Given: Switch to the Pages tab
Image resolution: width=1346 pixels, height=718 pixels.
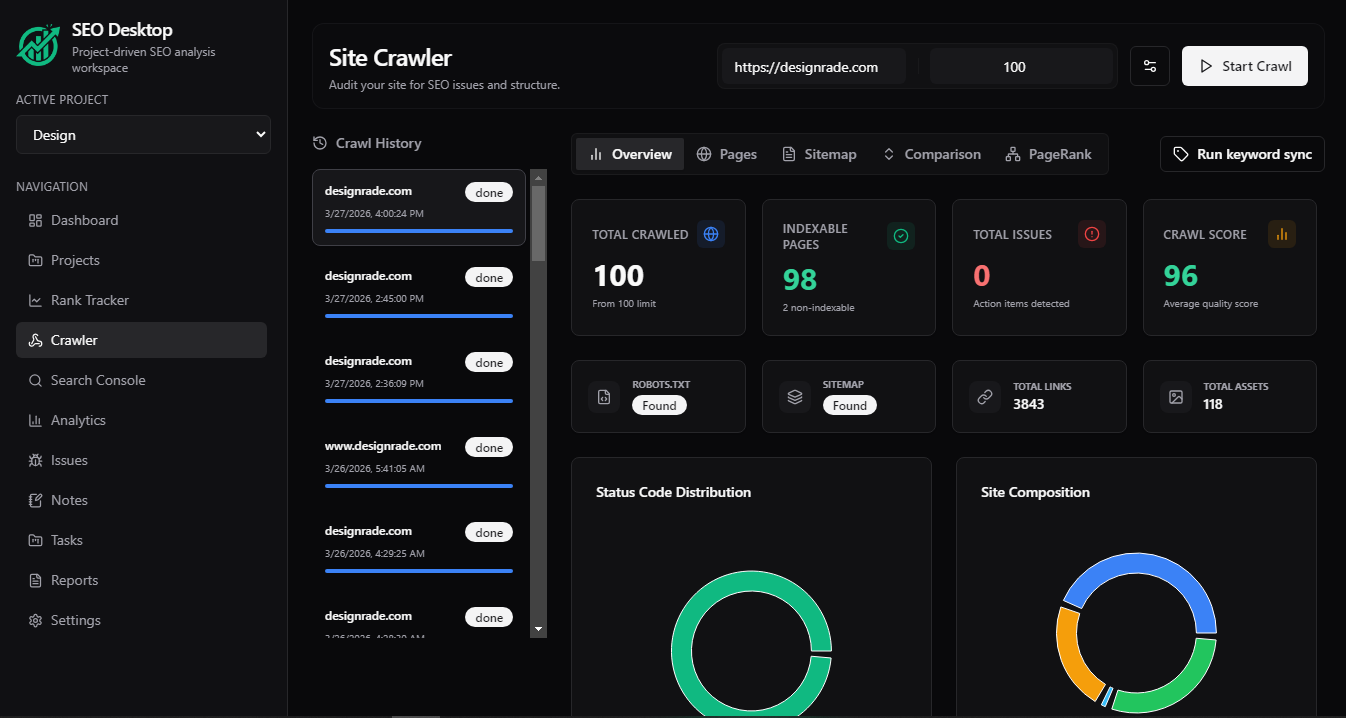Looking at the screenshot, I should (727, 154).
